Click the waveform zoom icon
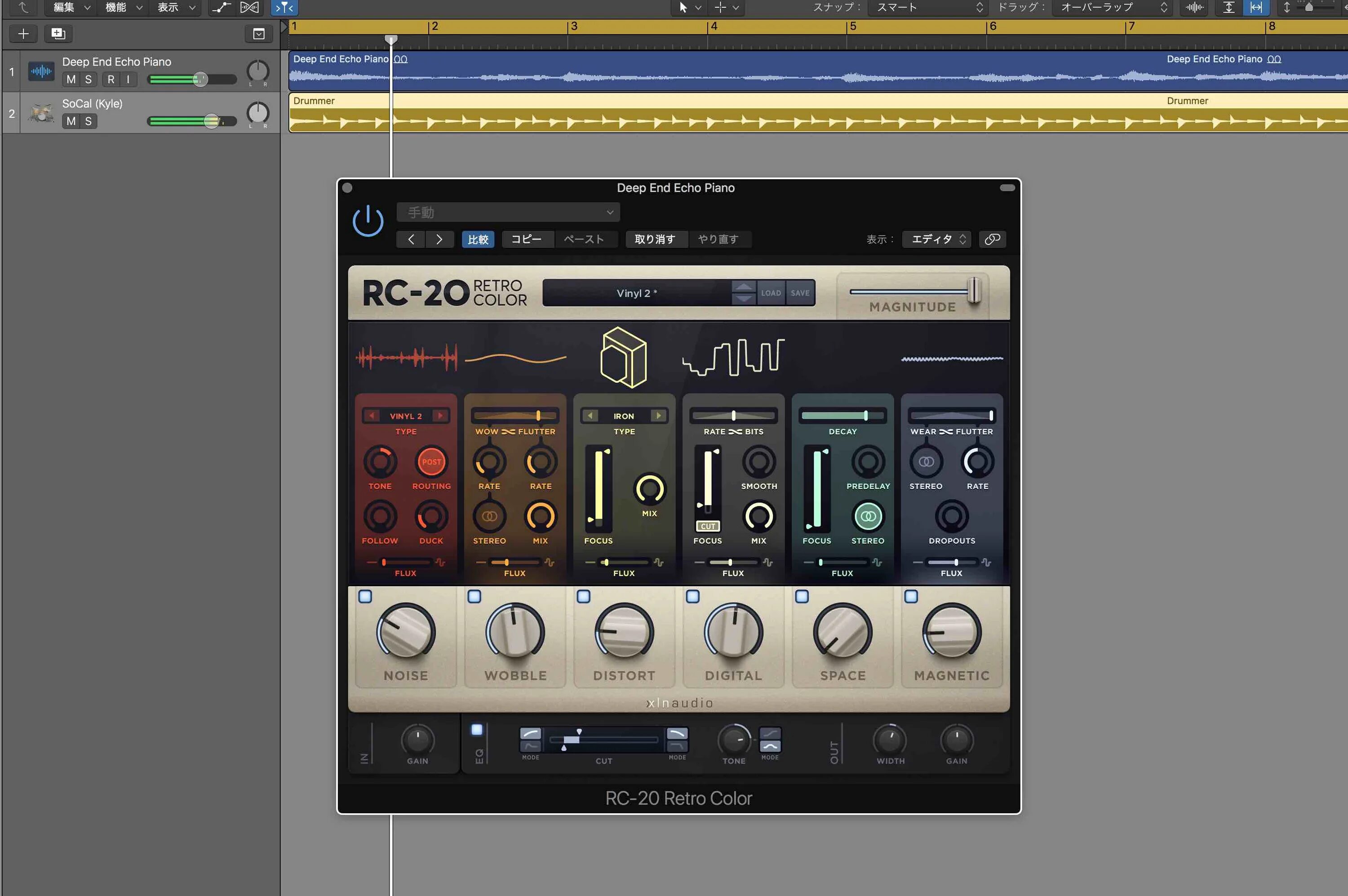The image size is (1348, 896). tap(1194, 8)
